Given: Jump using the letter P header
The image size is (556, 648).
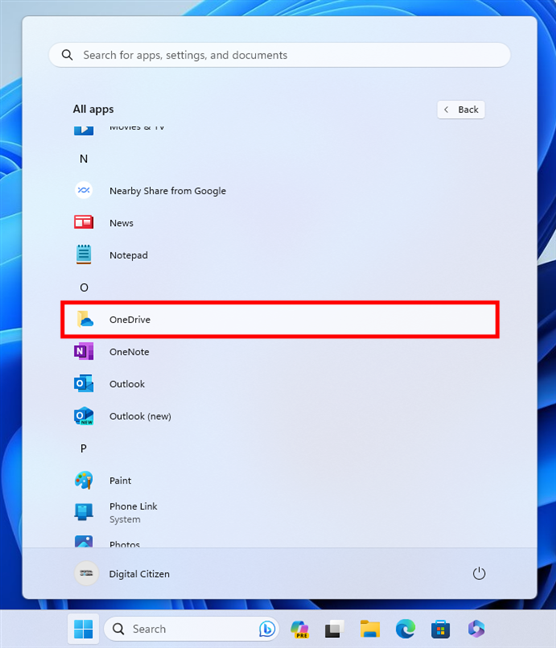Looking at the screenshot, I should click(84, 448).
